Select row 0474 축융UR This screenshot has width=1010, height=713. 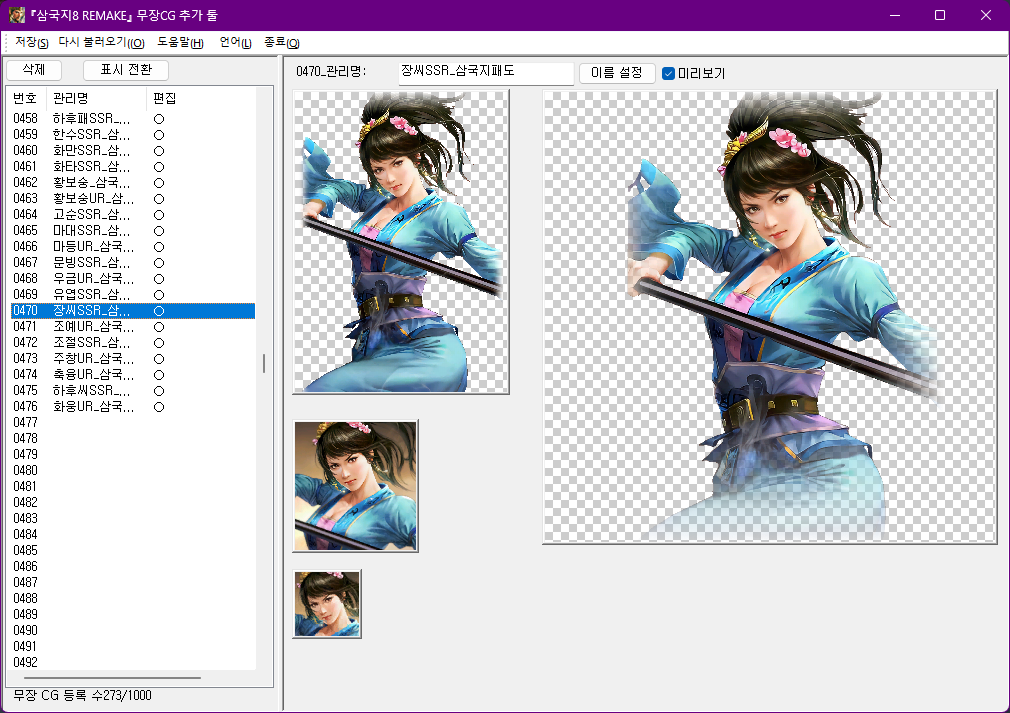coord(133,375)
